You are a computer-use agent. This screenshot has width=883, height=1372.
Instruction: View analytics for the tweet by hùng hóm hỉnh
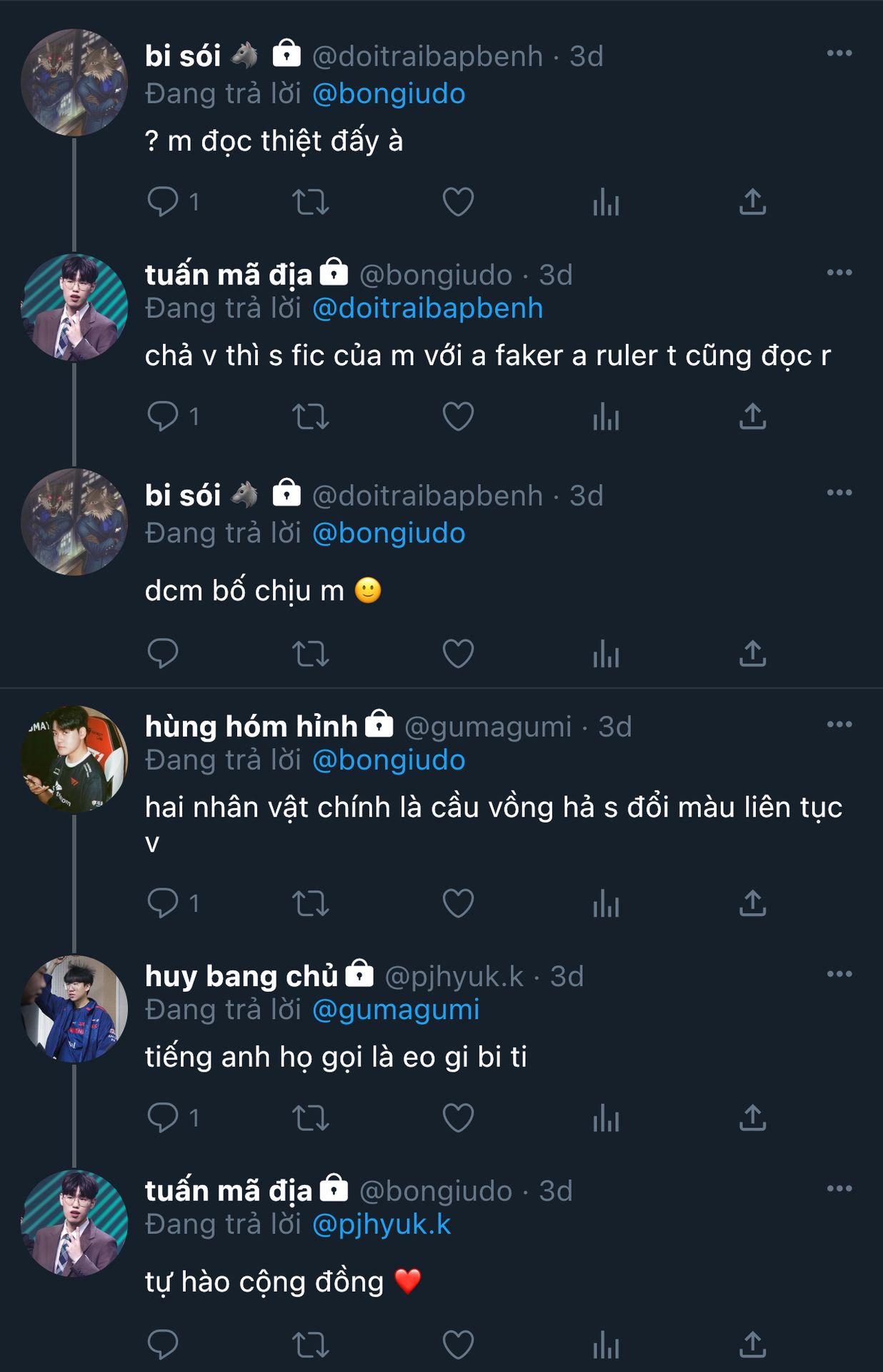point(606,904)
